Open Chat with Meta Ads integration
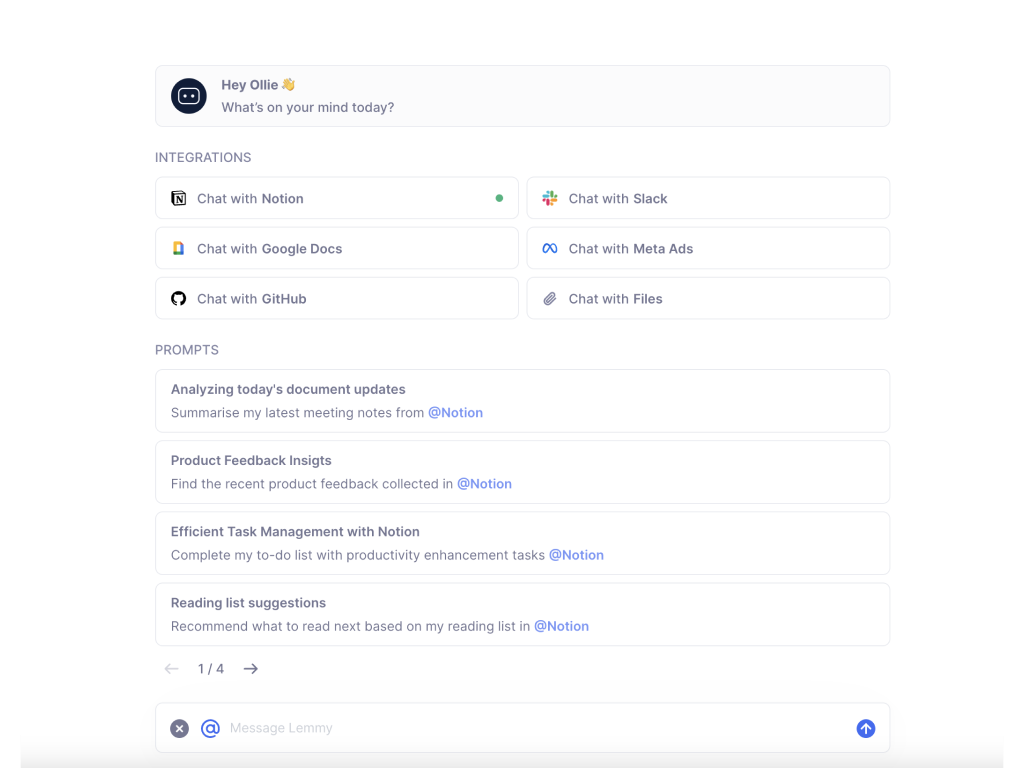Screen dimensions: 1024x768 point(708,248)
